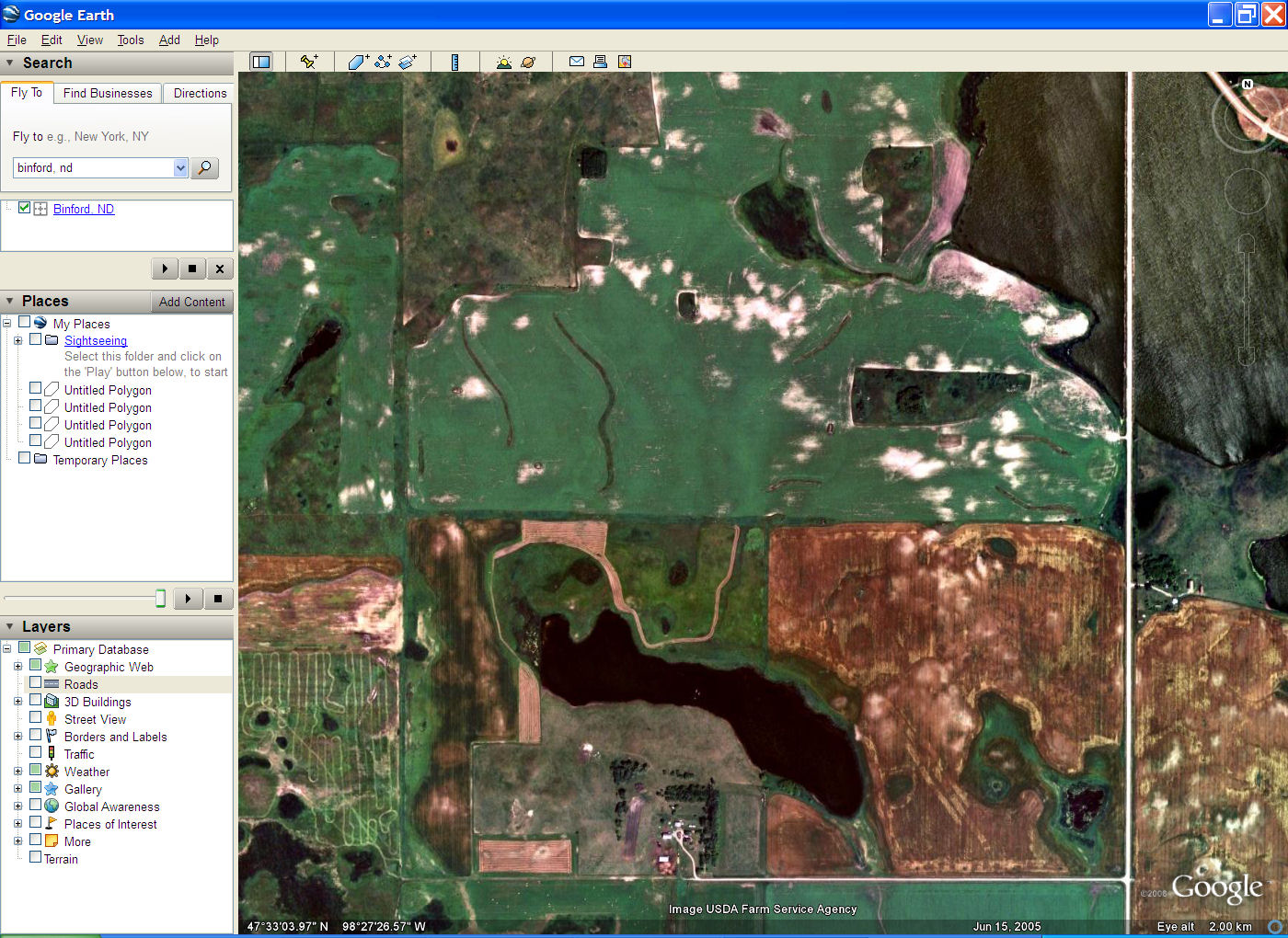Expand the 3D Buildings layer node
Viewport: 1288px width, 938px height.
pyautogui.click(x=17, y=702)
